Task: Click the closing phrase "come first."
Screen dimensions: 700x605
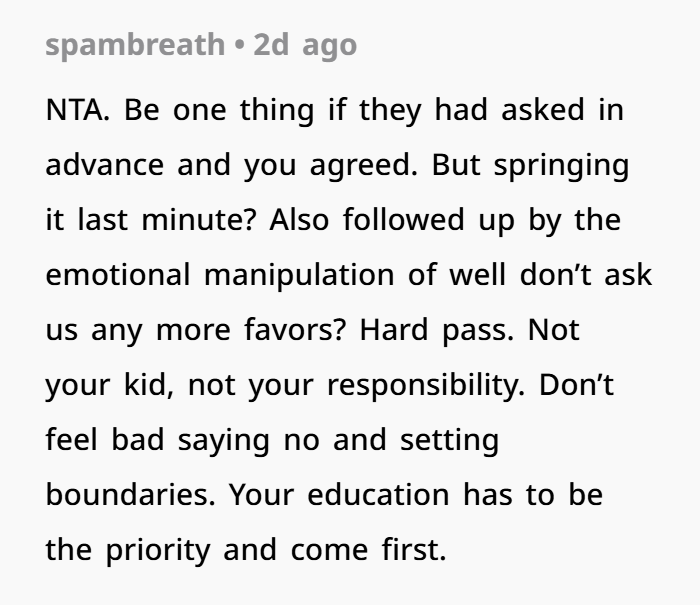Action: [x=368, y=550]
